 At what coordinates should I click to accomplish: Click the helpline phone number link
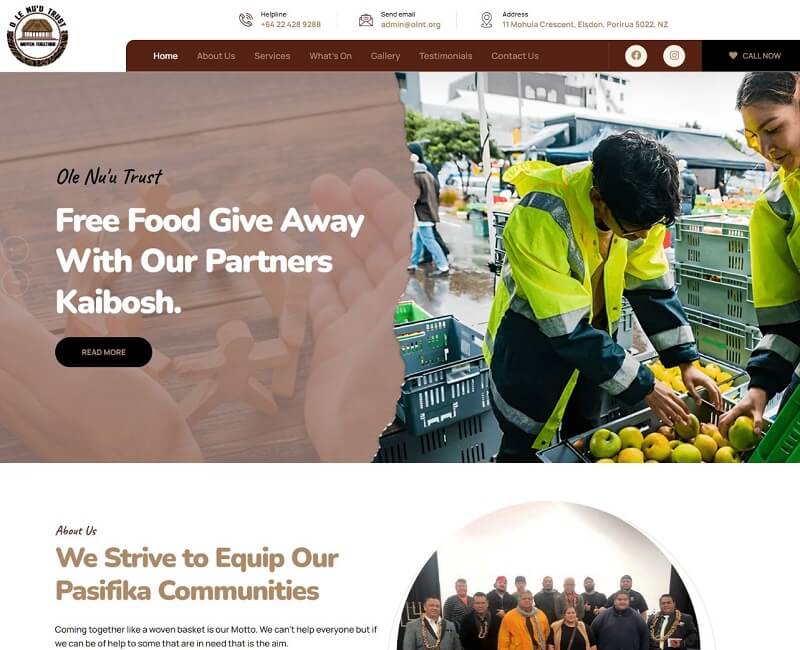click(290, 24)
